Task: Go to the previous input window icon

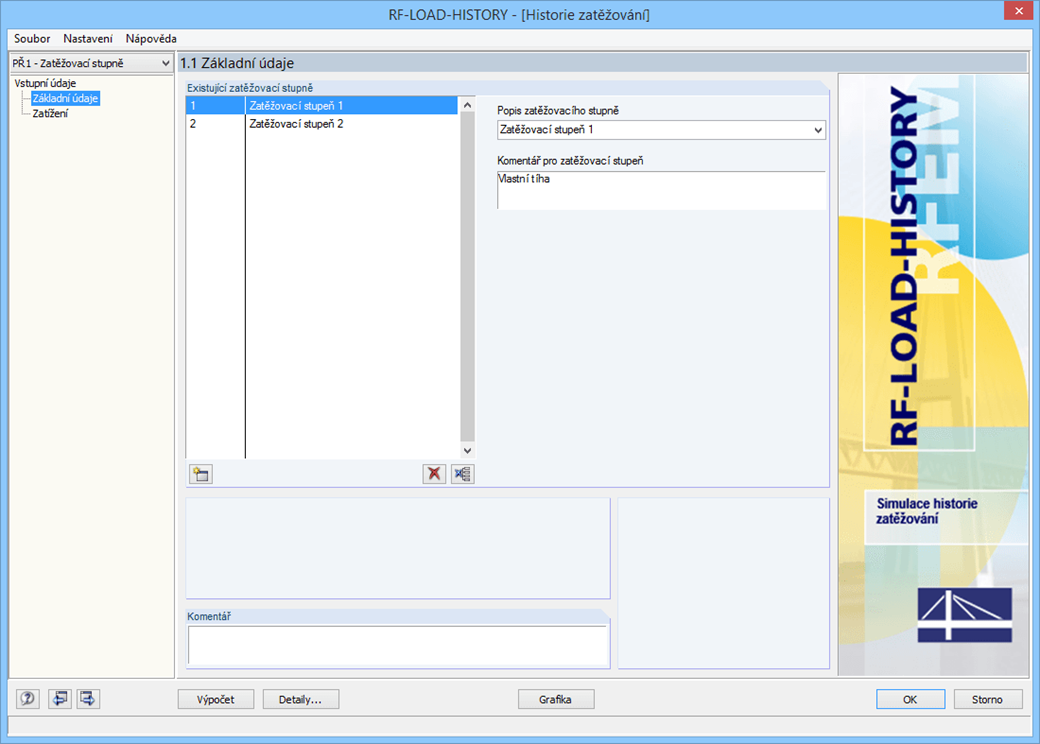Action: 59,699
